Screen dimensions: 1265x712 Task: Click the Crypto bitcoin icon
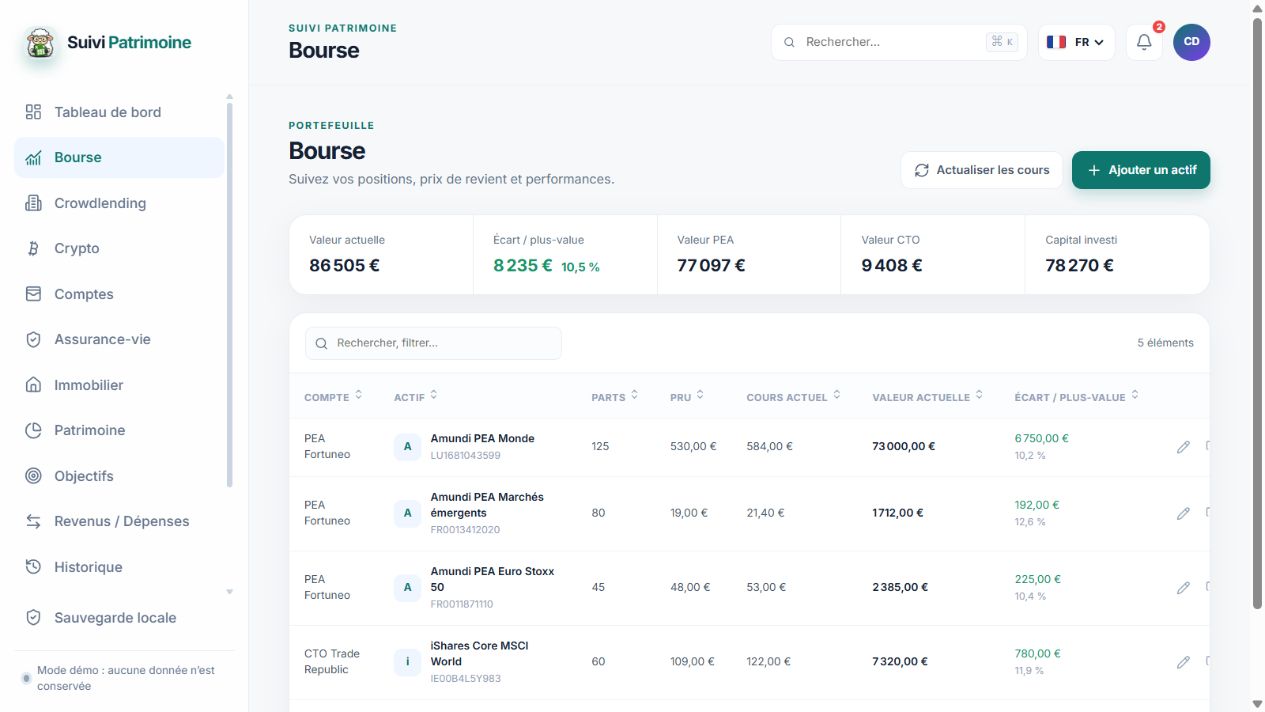click(33, 248)
